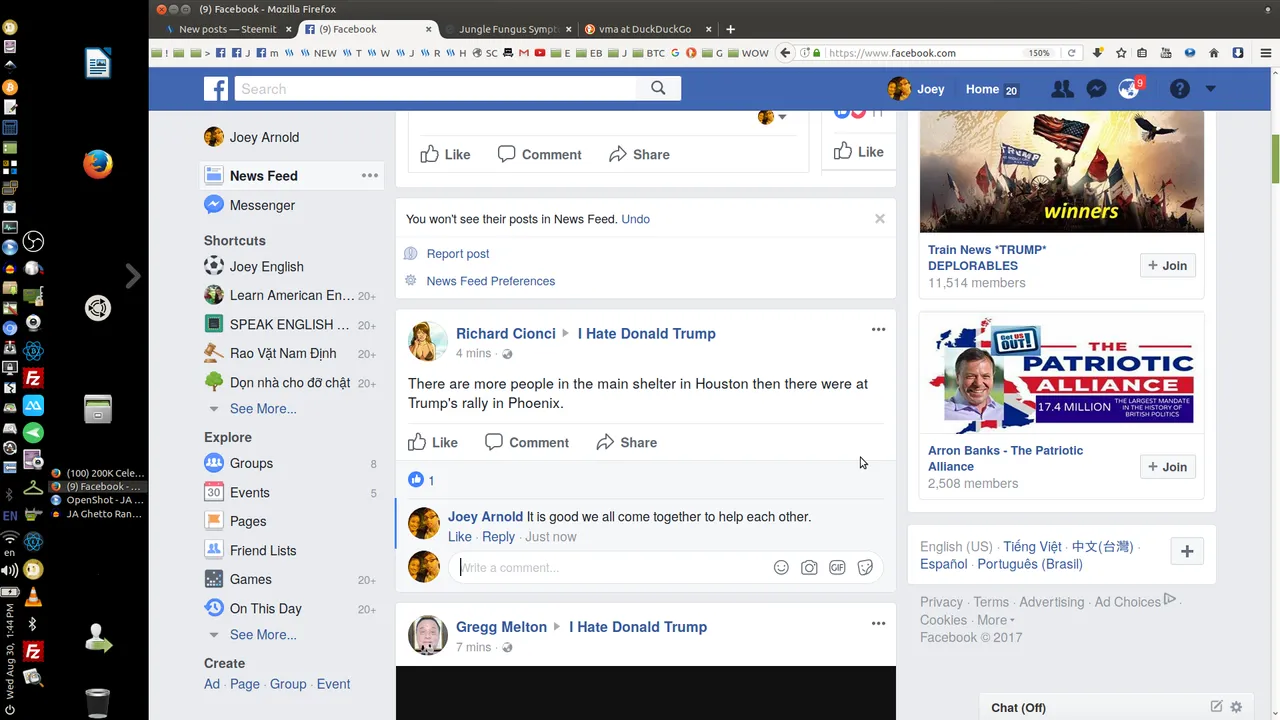1280x720 pixels.
Task: Open Firefox home button
Action: [x=1214, y=53]
